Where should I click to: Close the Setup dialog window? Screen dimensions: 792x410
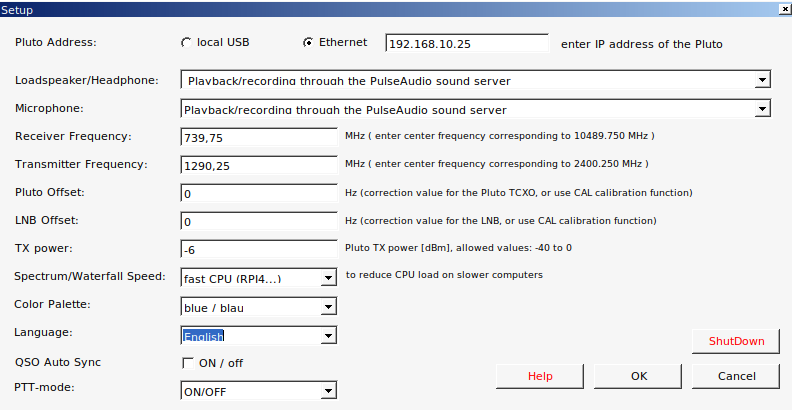click(782, 7)
